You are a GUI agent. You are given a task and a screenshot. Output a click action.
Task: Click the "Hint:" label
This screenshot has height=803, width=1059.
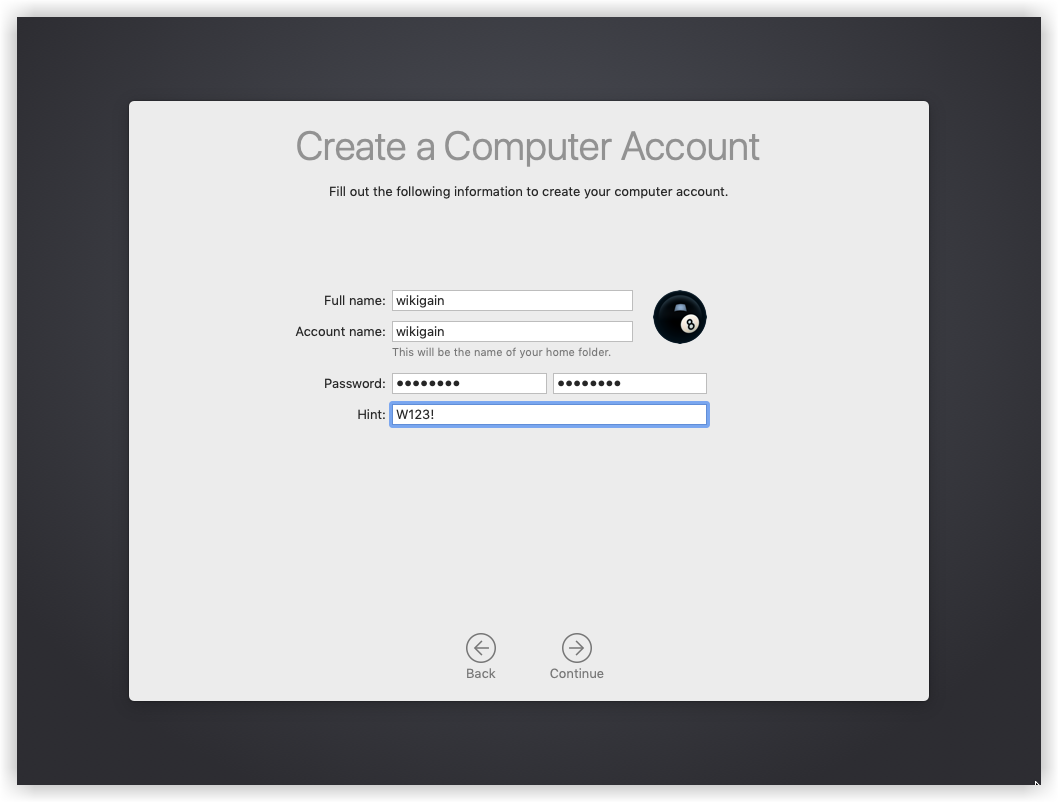click(x=371, y=415)
